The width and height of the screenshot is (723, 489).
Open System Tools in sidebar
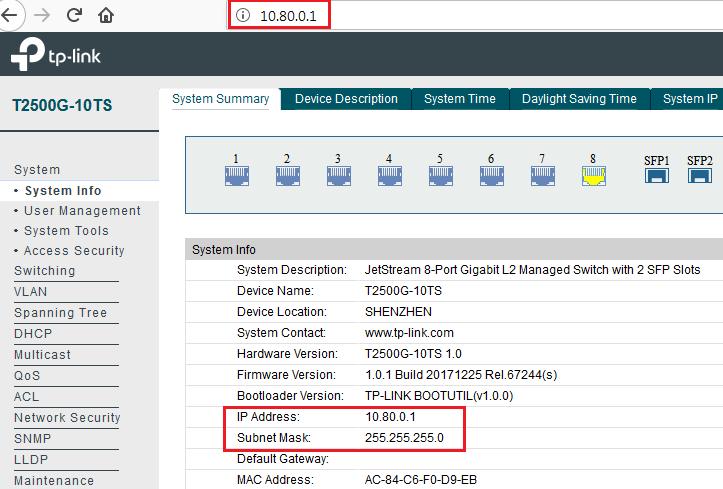66,230
